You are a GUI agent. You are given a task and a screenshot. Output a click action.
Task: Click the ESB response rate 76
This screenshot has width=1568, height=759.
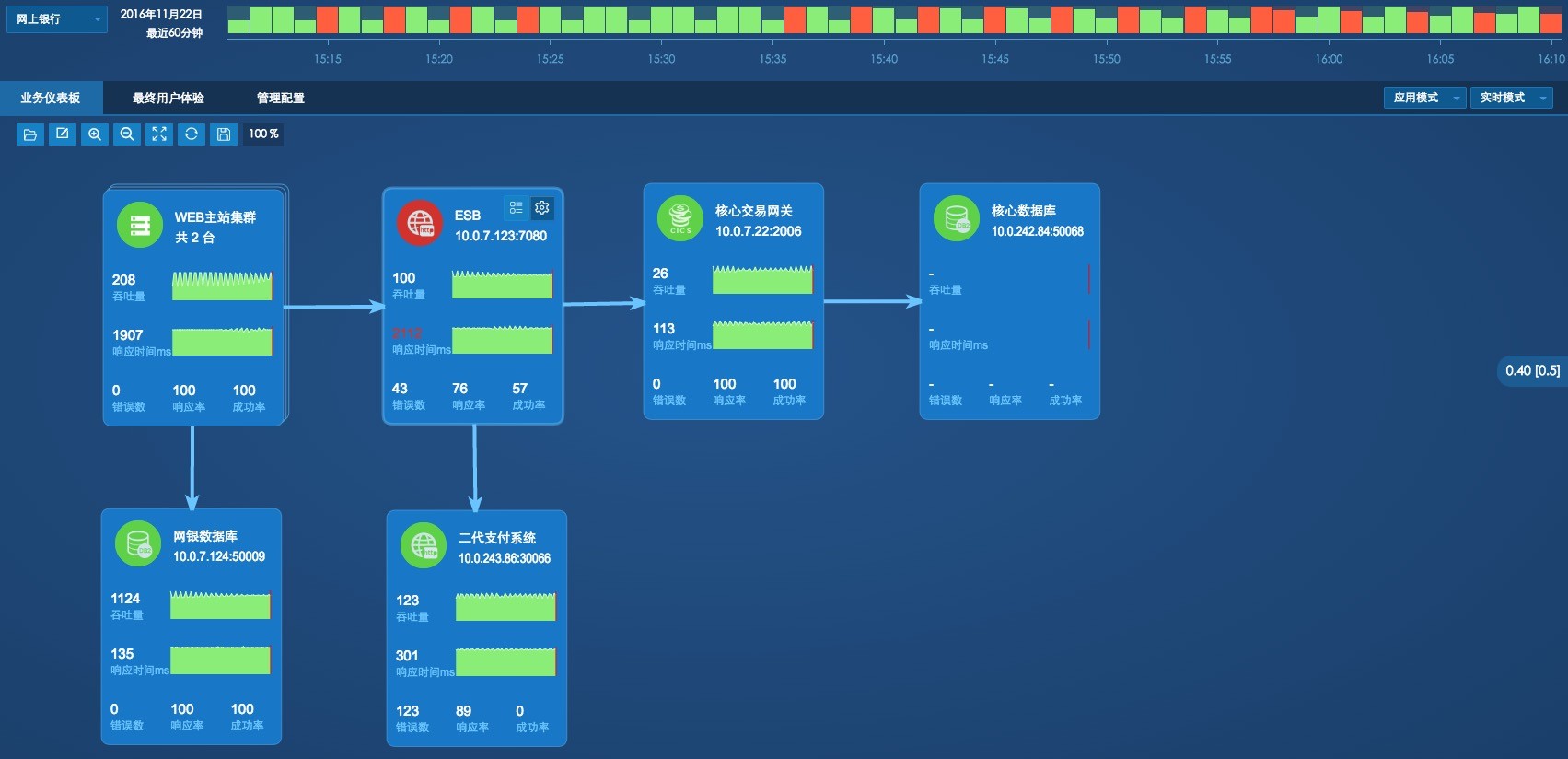coord(460,389)
